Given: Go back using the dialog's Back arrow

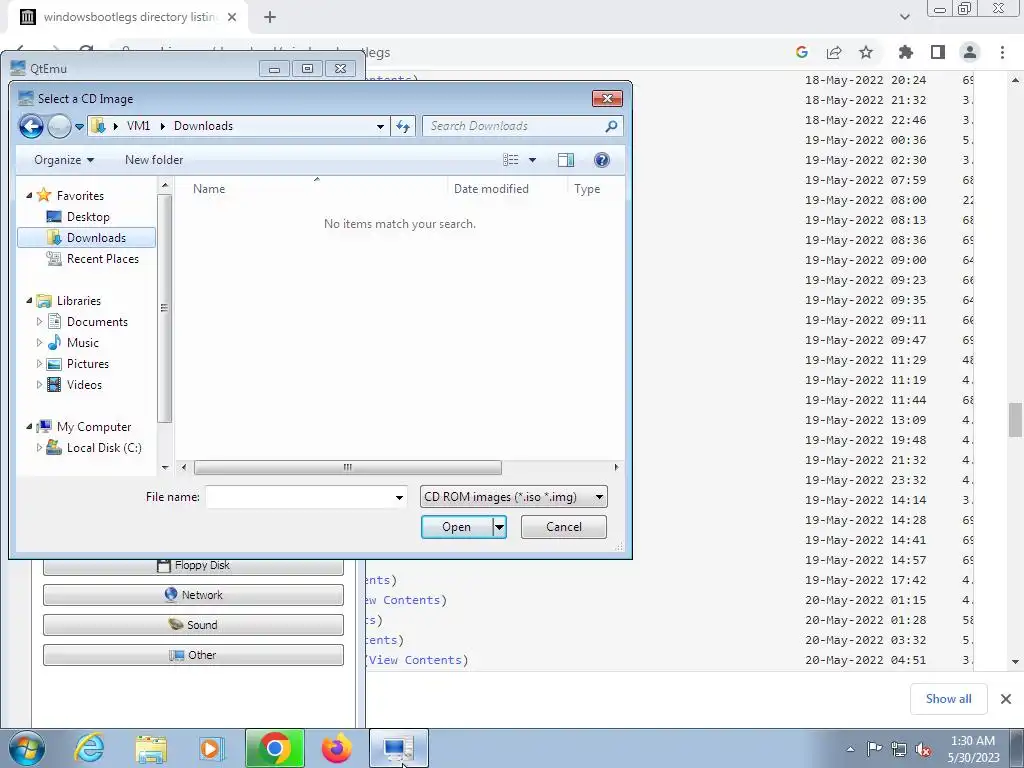Looking at the screenshot, I should 31,126.
